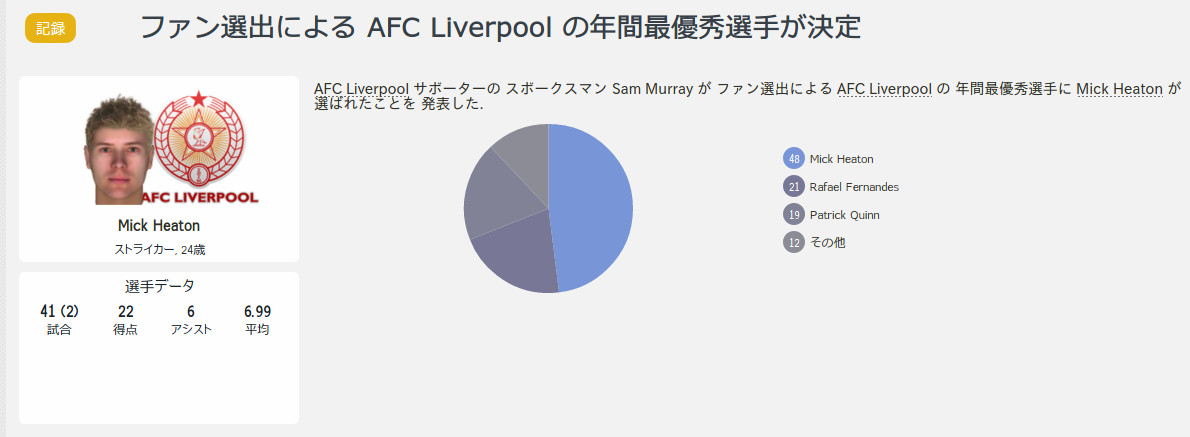
Task: Select the blue Mick Heaton pie slice
Action: pos(596,205)
